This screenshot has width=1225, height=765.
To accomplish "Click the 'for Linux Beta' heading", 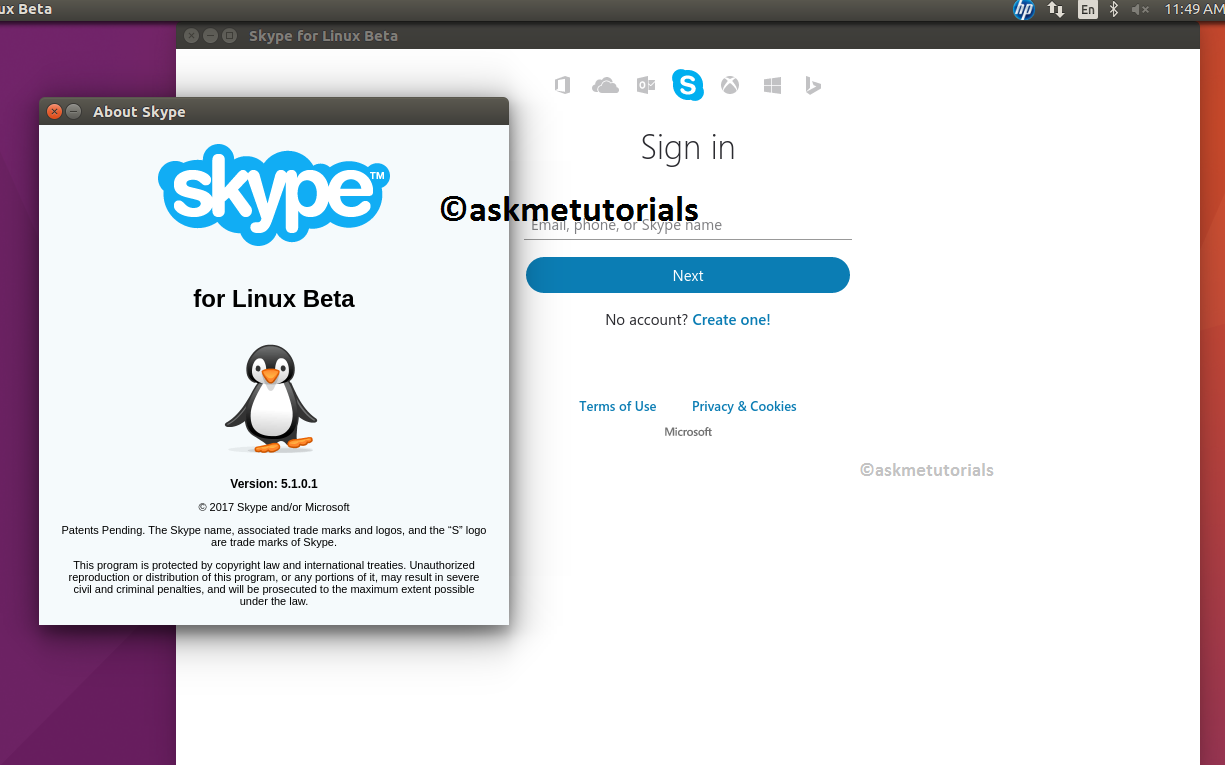I will point(274,298).
